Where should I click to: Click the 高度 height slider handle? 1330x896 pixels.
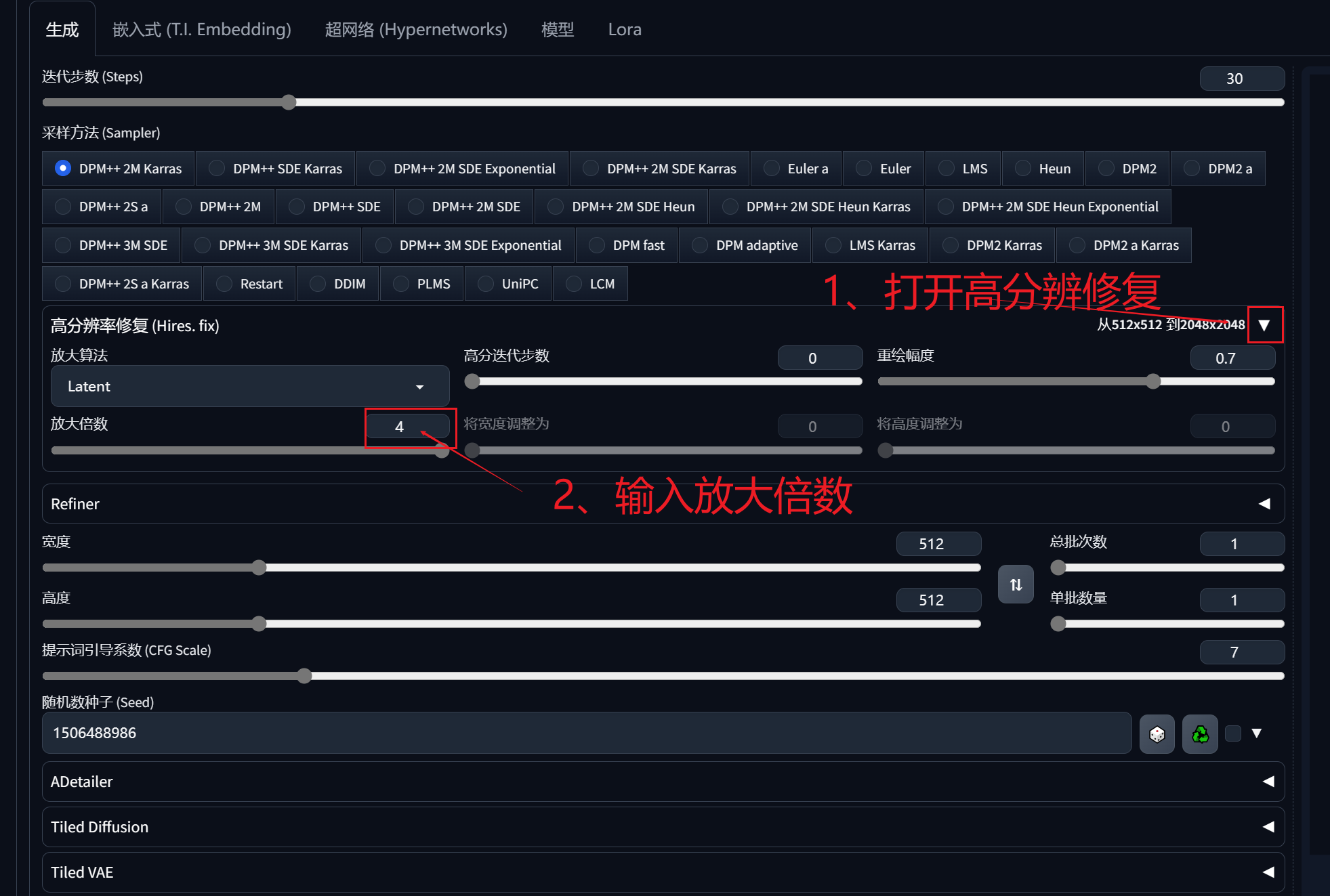pos(259,624)
